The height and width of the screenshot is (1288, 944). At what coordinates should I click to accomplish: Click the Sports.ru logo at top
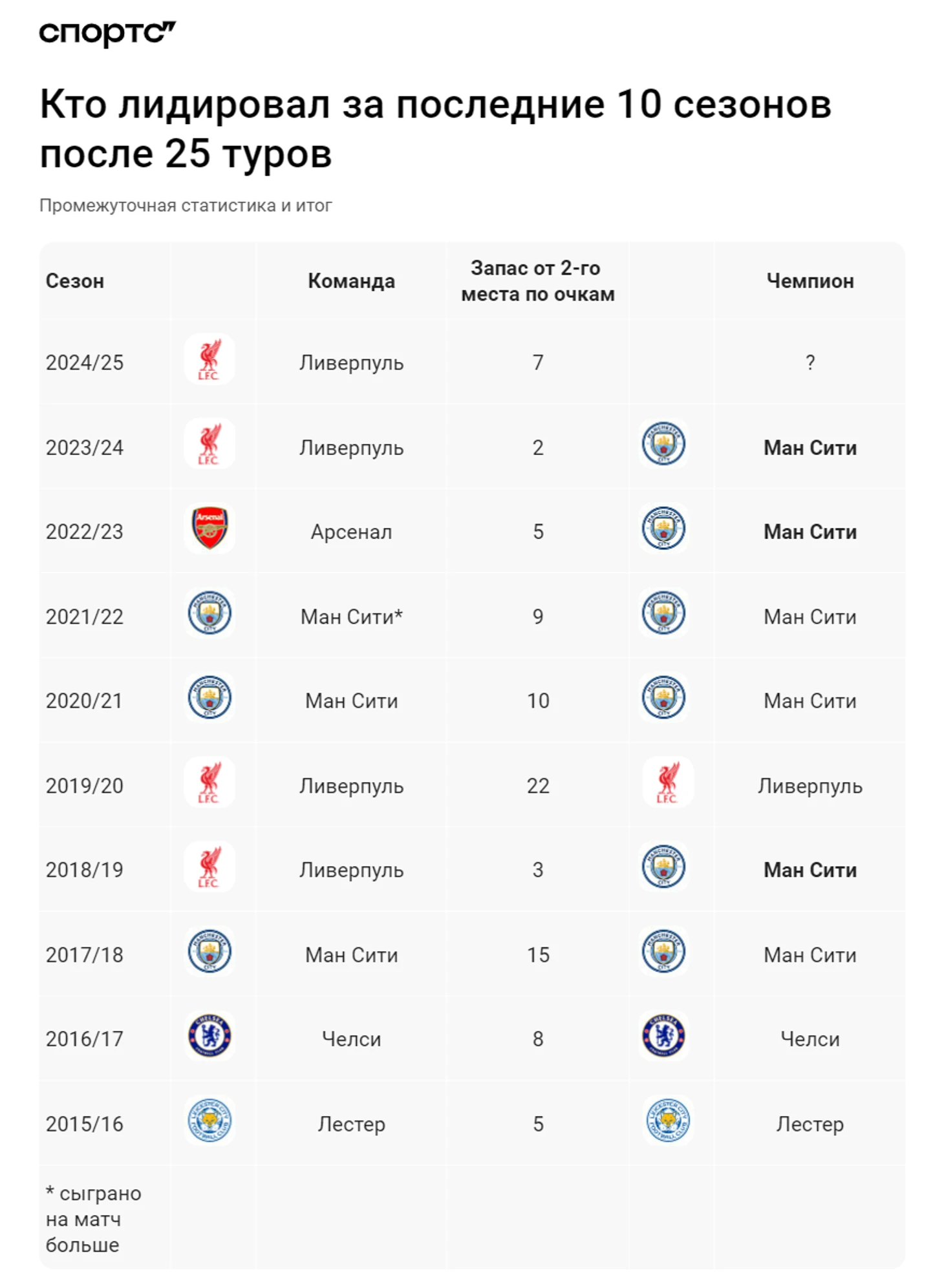[107, 34]
